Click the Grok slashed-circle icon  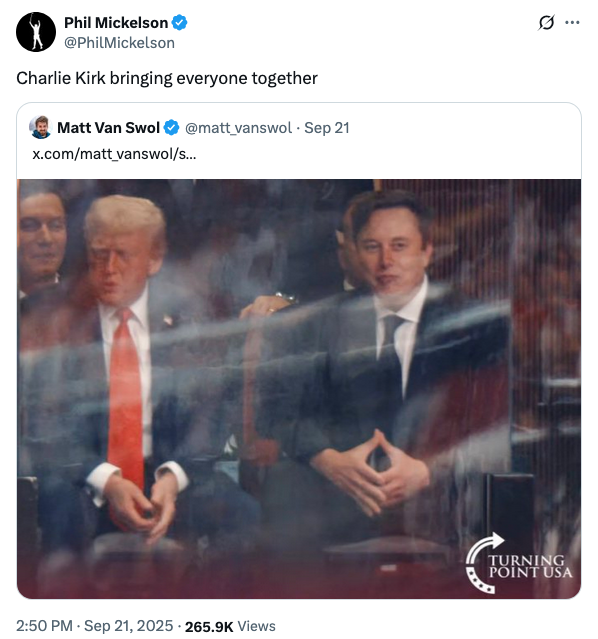(546, 22)
